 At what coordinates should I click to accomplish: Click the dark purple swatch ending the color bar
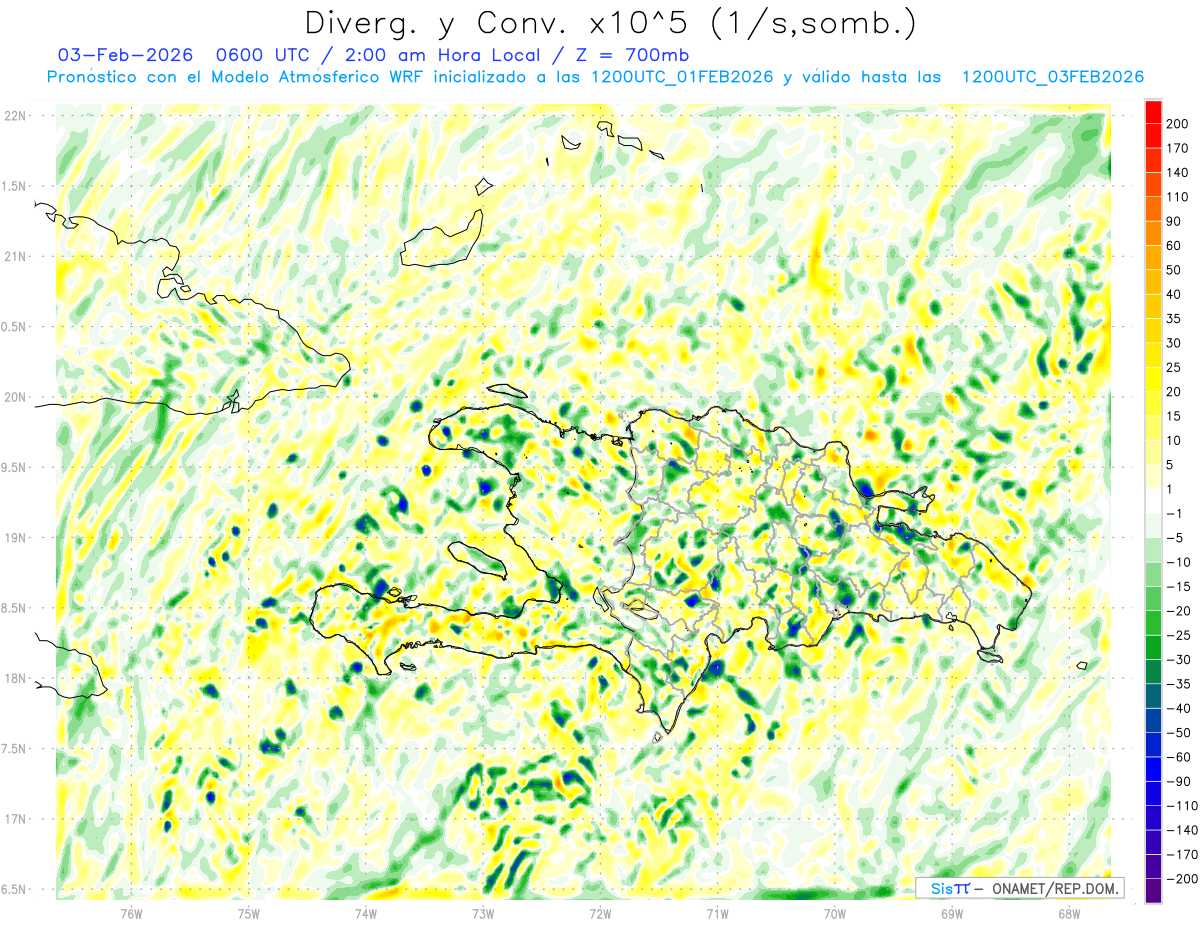[1153, 891]
